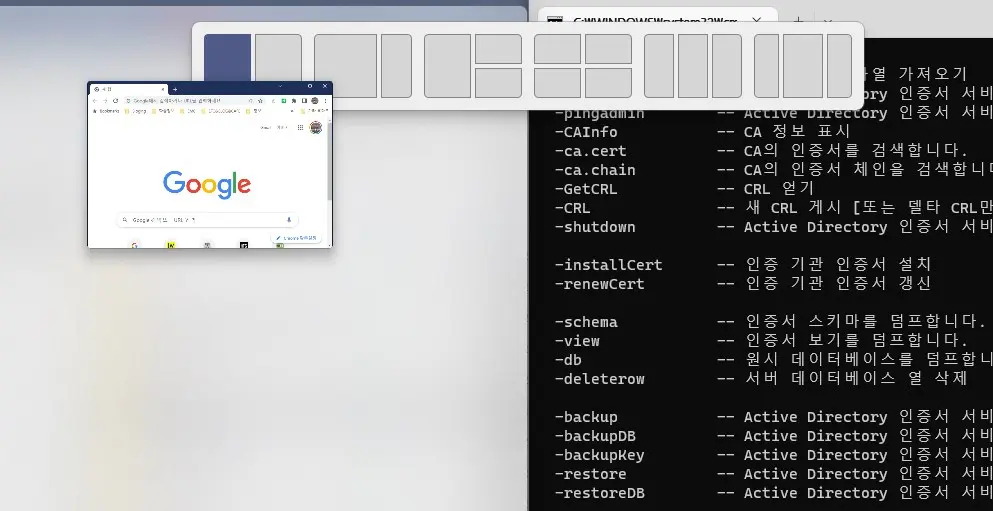The height and width of the screenshot is (511, 993).
Task: Expand hidden bookmarks chevron in Chrome
Action: [x=292, y=111]
